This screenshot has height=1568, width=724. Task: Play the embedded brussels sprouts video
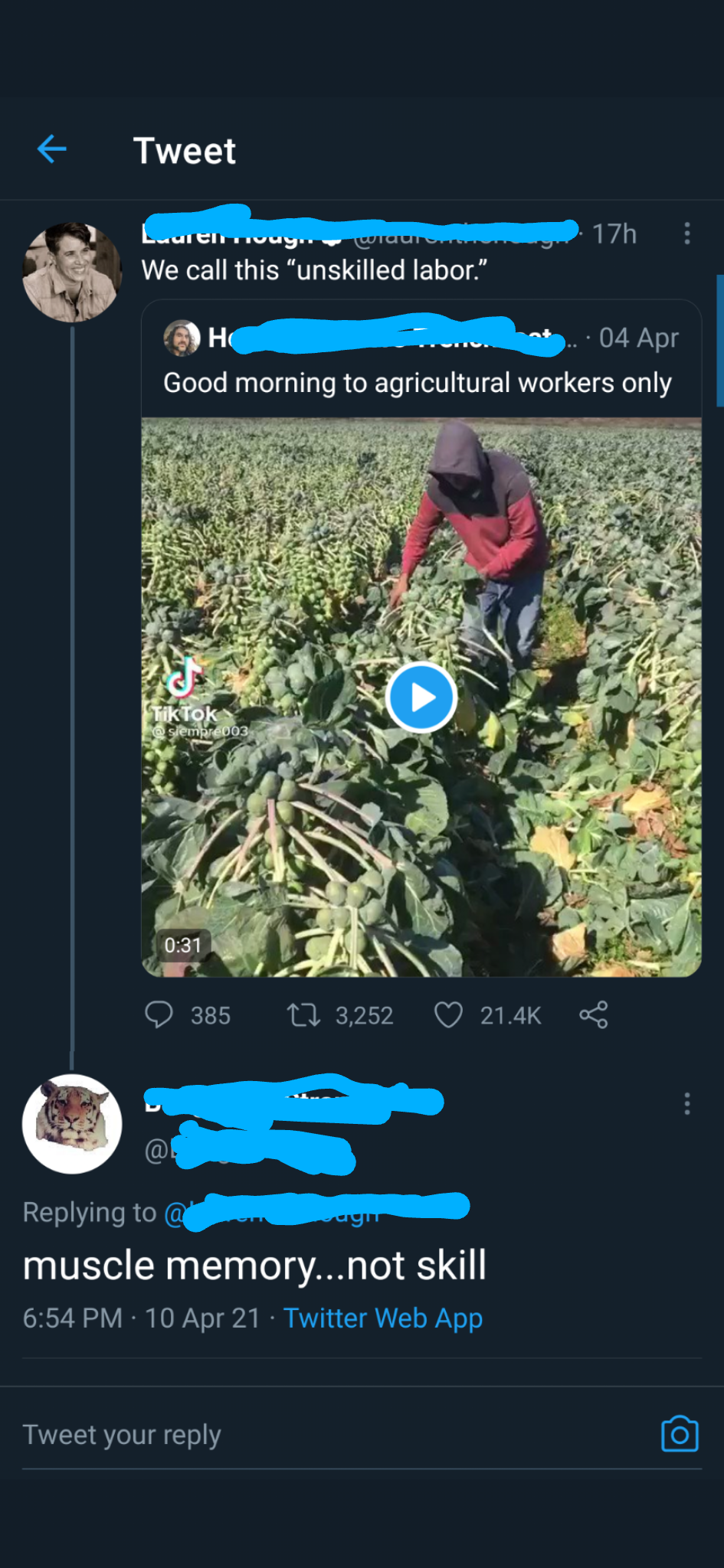pos(421,697)
